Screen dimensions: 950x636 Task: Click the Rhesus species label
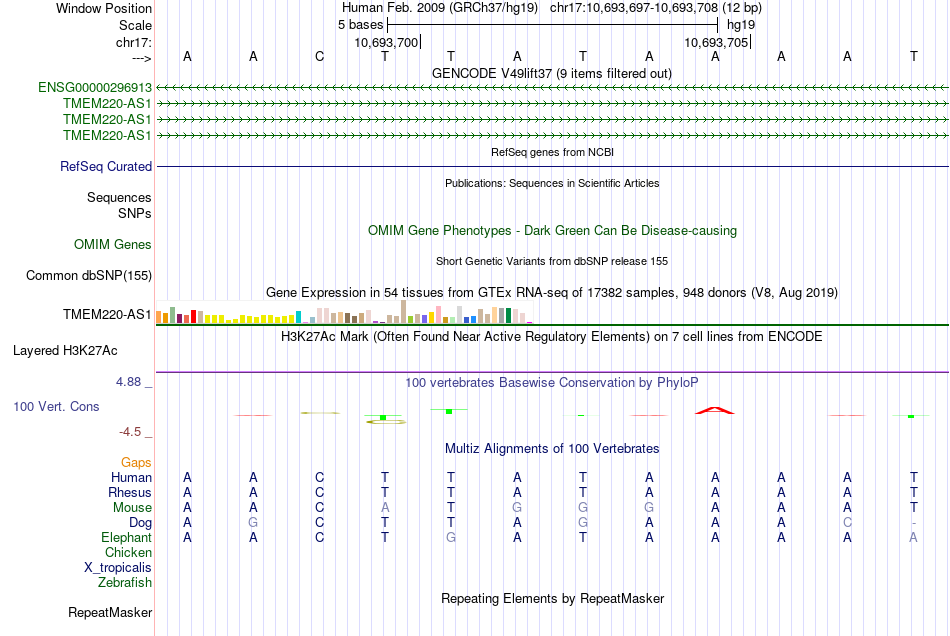(x=130, y=492)
